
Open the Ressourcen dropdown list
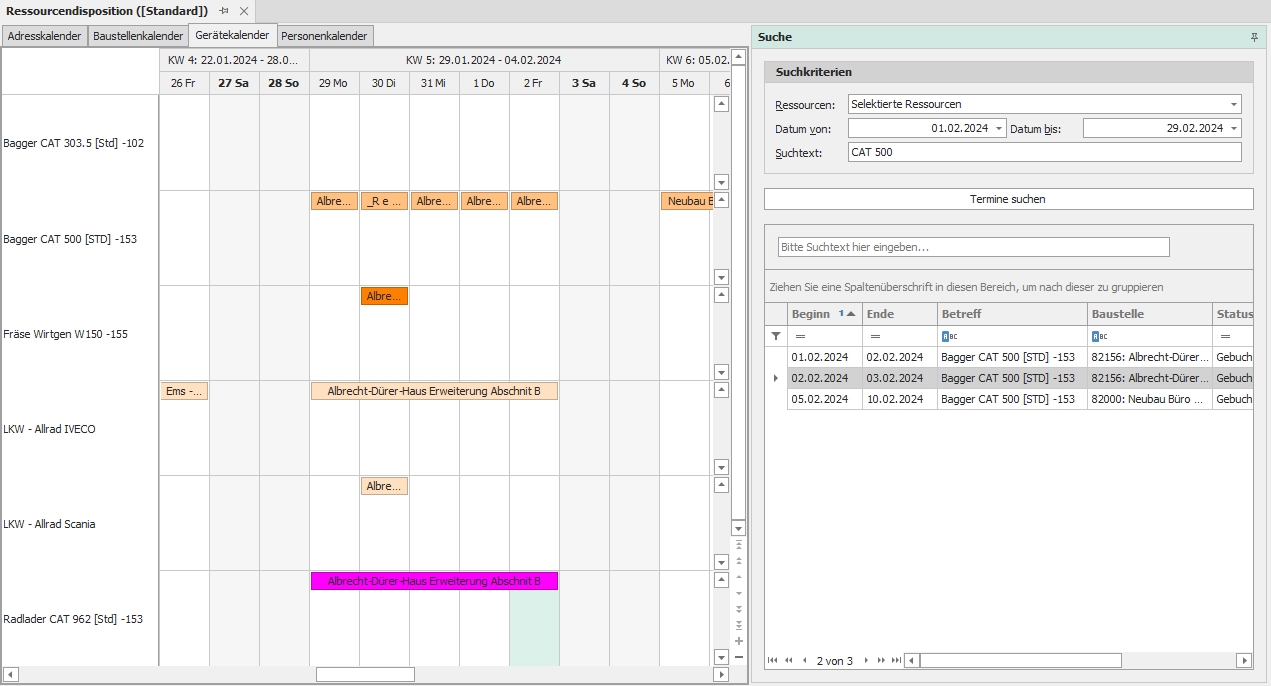pos(1233,104)
